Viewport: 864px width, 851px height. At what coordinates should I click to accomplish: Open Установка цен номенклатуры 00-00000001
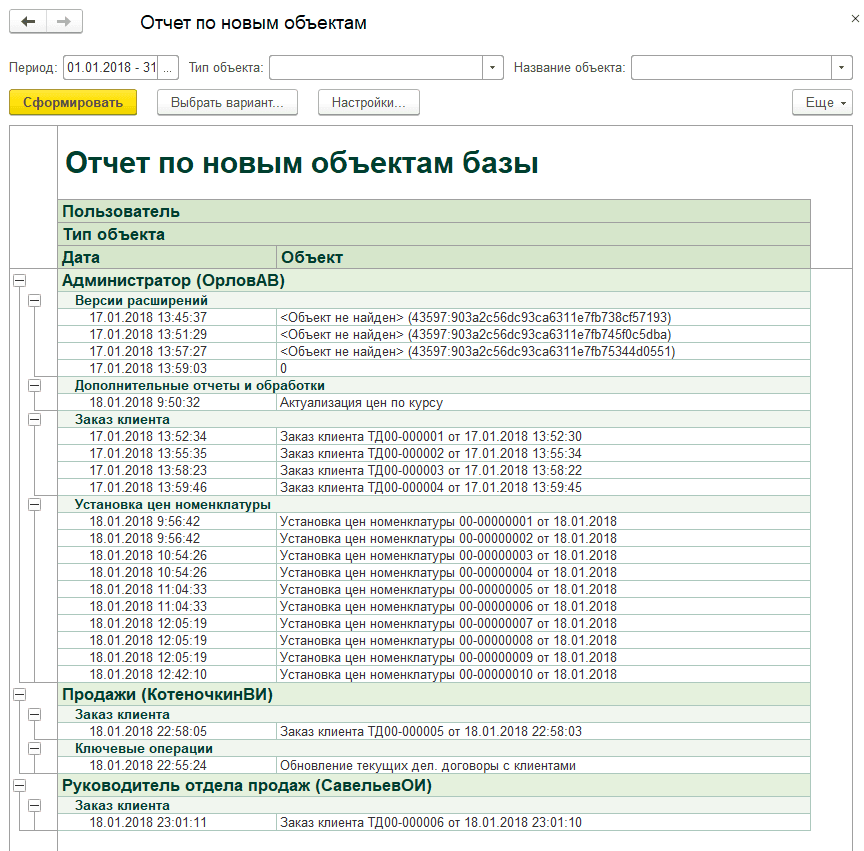[x=543, y=521]
